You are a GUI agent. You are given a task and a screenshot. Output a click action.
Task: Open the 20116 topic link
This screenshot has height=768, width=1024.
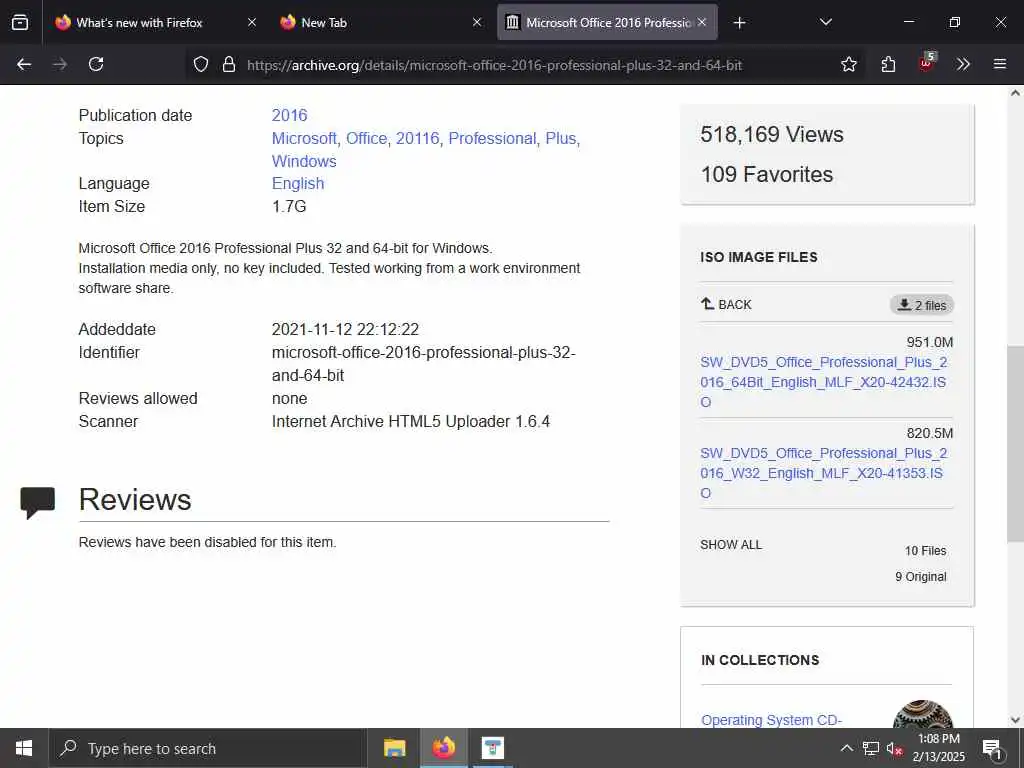(x=417, y=138)
